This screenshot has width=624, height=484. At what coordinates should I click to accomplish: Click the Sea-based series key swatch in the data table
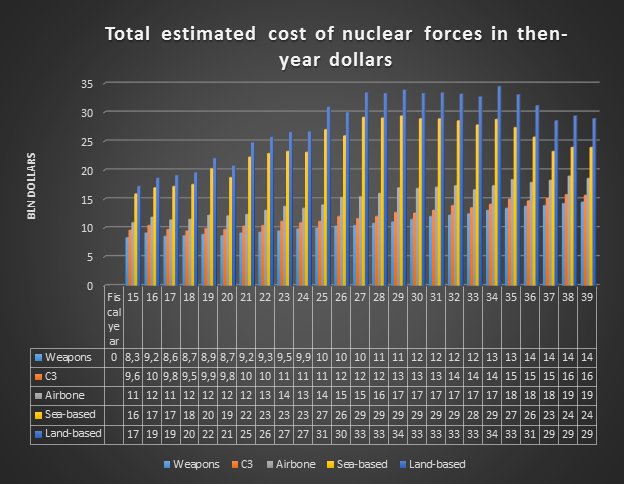click(39, 415)
